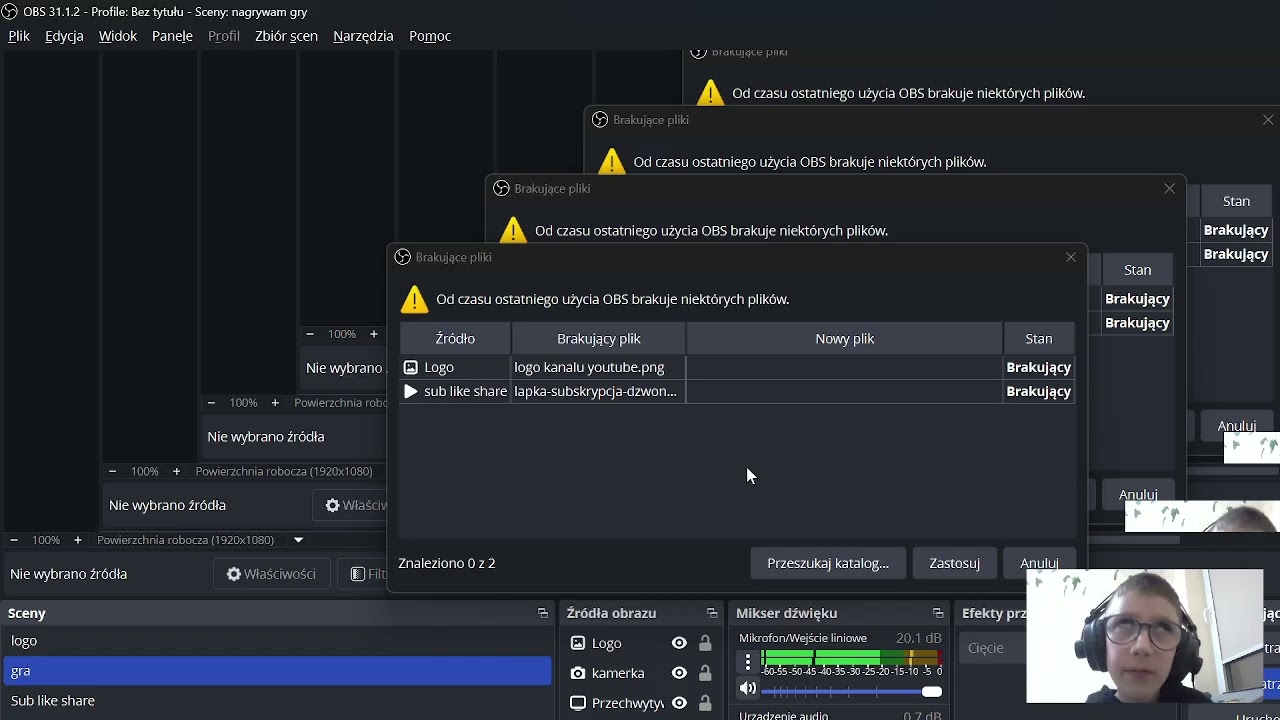Click the Znaleziono 0 z 2 status text
The image size is (1280, 720).
(447, 563)
